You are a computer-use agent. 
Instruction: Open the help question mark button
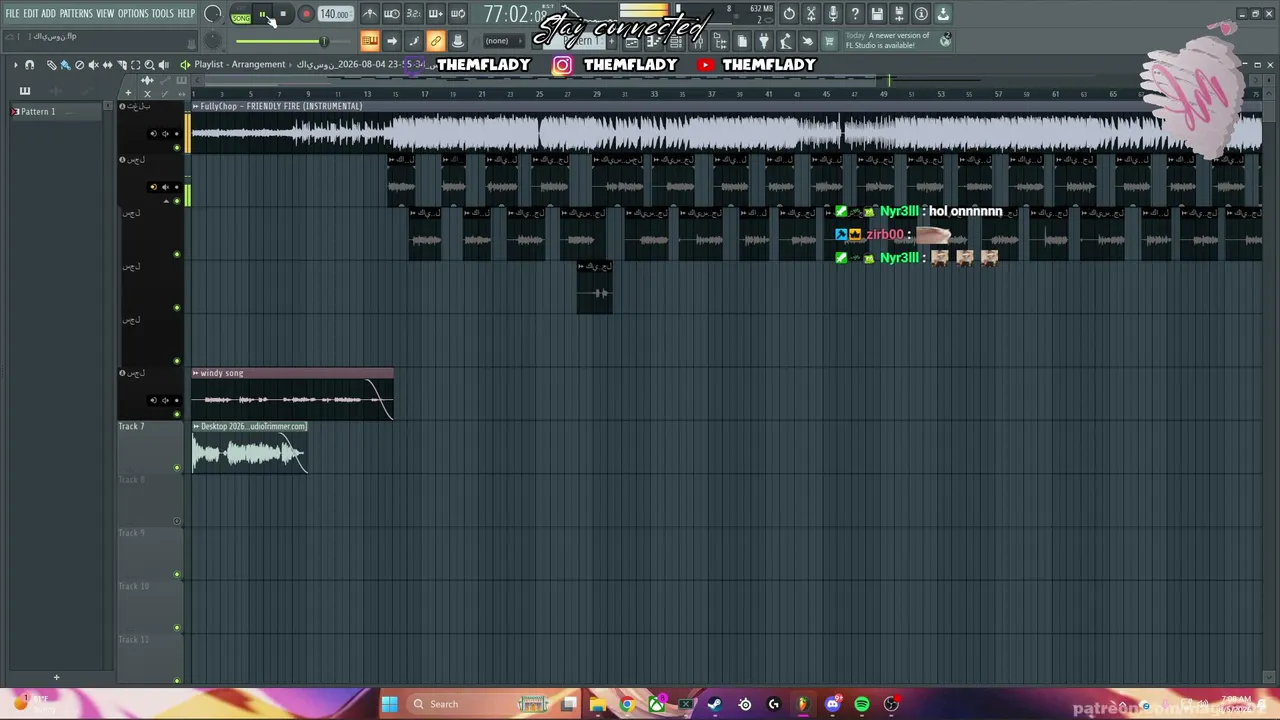[x=855, y=14]
